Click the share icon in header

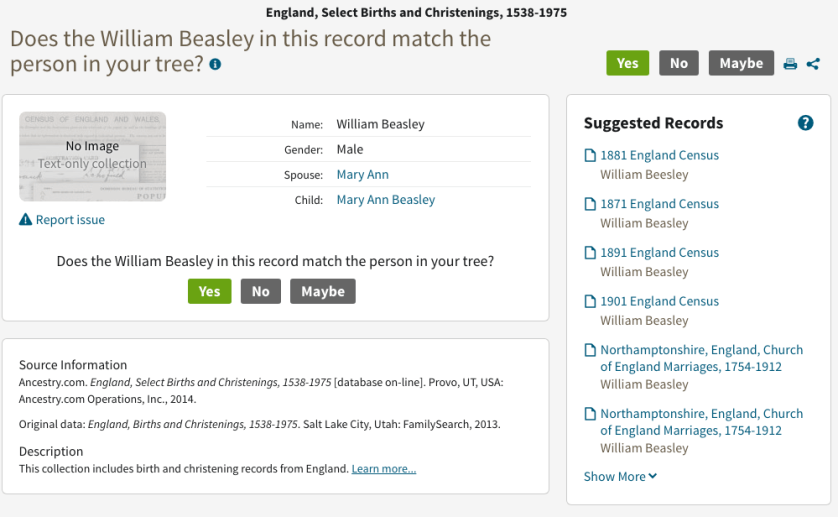click(x=813, y=64)
